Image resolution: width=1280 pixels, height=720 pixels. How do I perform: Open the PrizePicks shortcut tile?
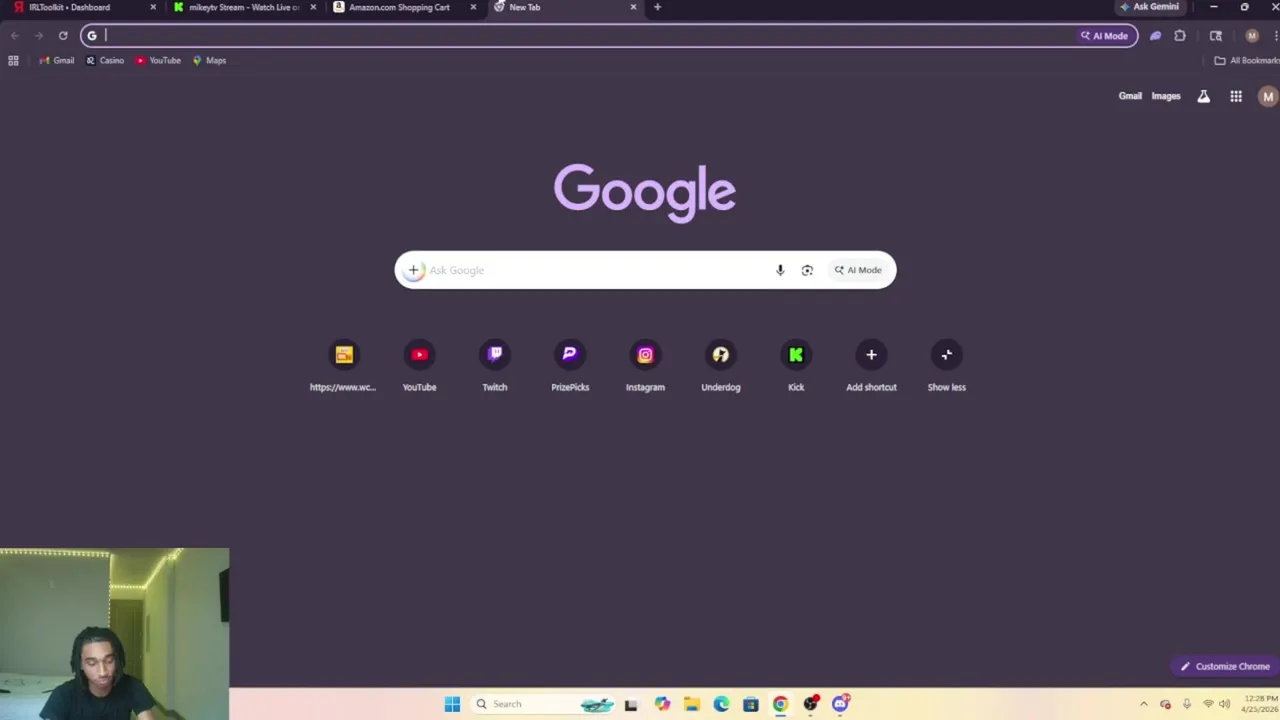click(570, 367)
